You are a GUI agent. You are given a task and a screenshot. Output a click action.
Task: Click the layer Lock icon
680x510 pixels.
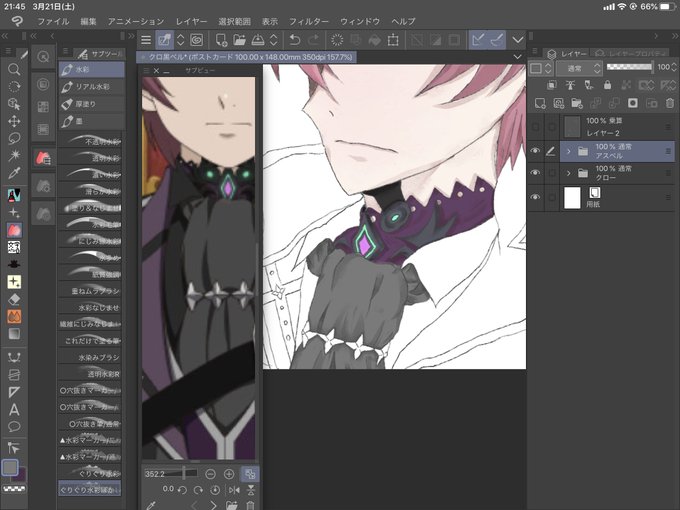[608, 85]
